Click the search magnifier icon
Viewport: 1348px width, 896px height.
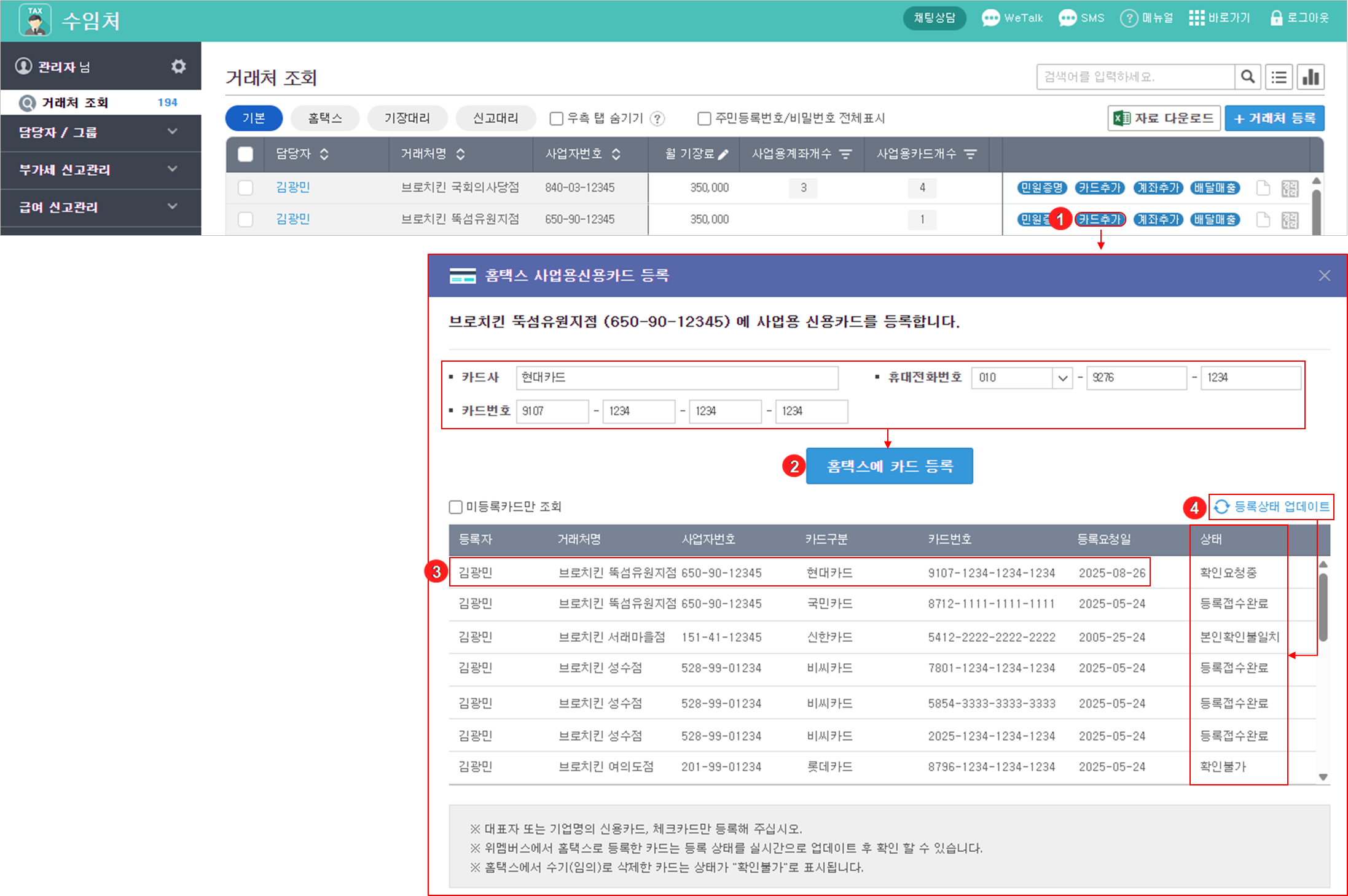[x=1247, y=77]
